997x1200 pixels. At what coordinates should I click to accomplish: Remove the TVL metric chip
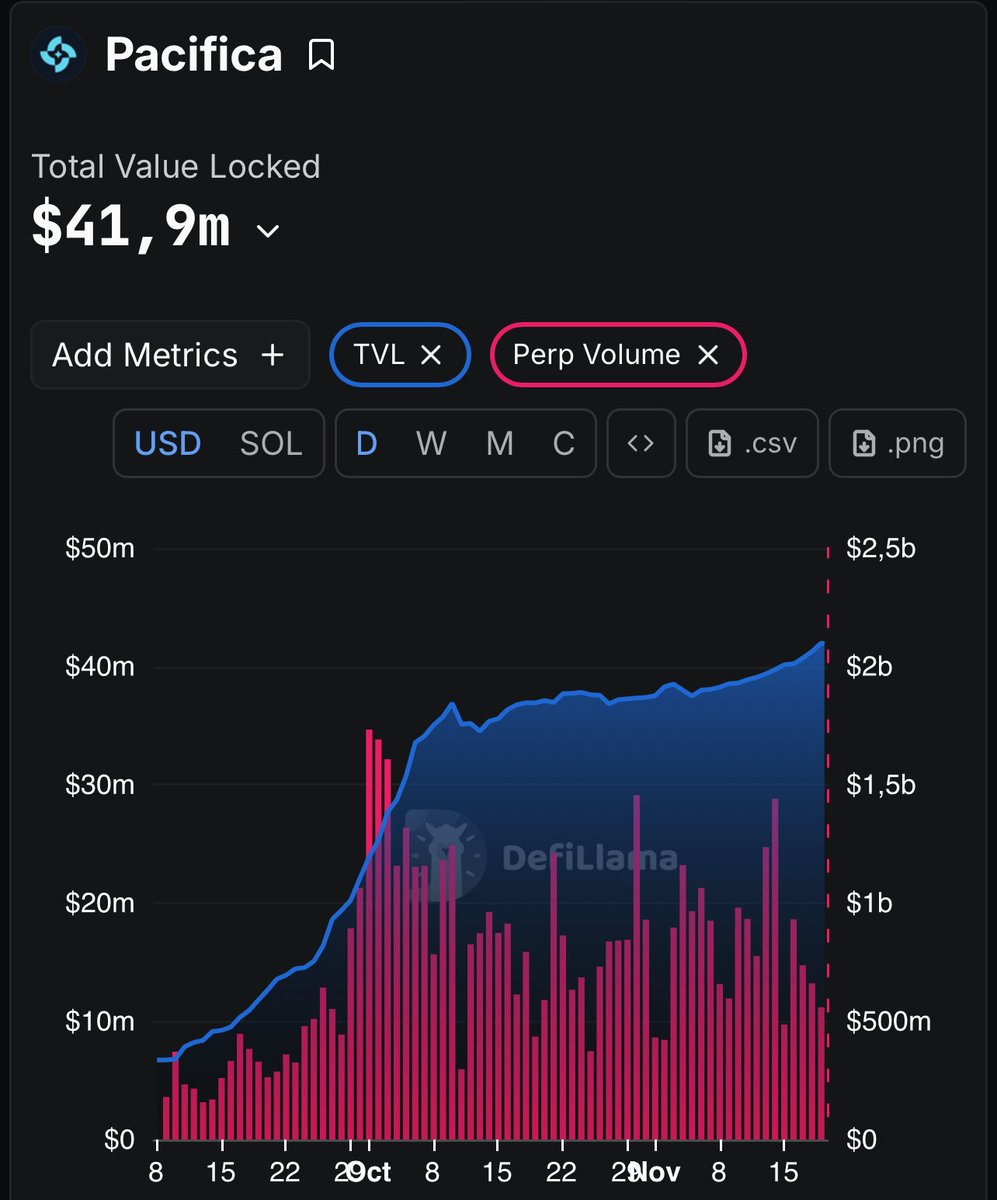click(431, 354)
